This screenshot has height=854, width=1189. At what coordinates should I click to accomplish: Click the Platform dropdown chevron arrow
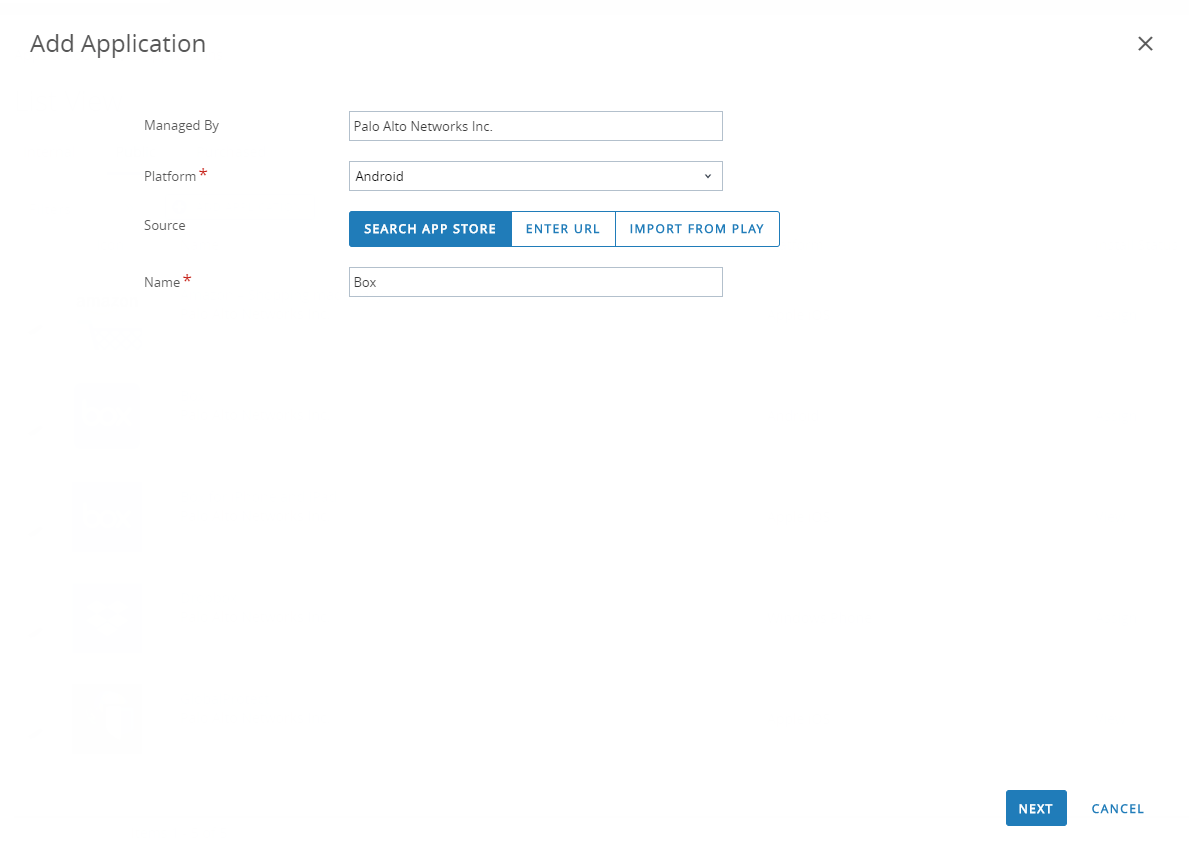pyautogui.click(x=707, y=176)
